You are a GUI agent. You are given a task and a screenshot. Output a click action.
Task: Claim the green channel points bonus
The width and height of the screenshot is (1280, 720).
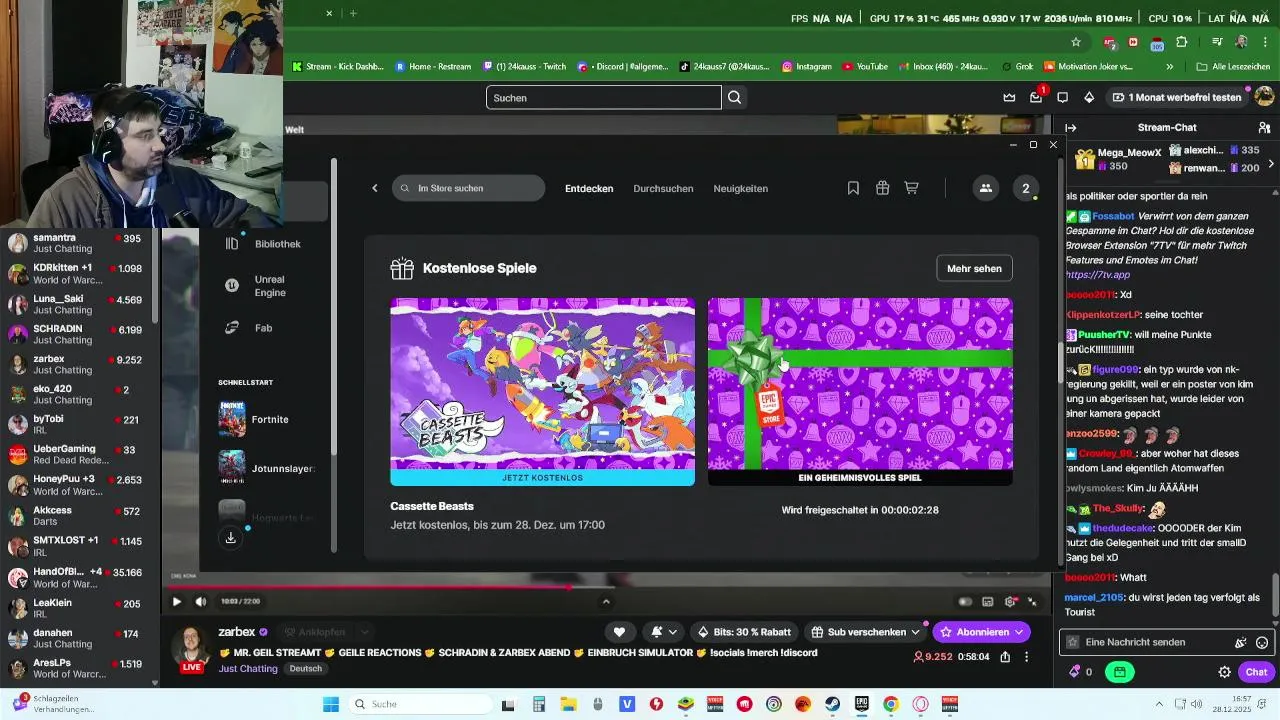click(1120, 672)
